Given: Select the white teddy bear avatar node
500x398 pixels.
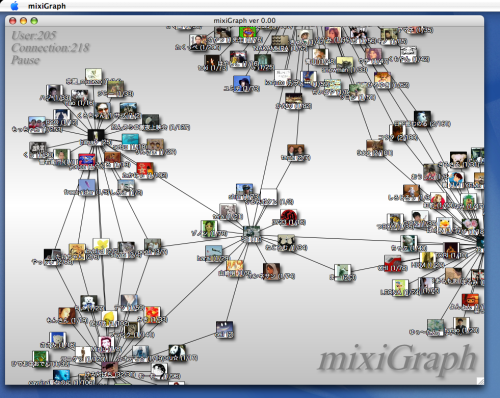Looking at the screenshot, I should tap(89, 303).
